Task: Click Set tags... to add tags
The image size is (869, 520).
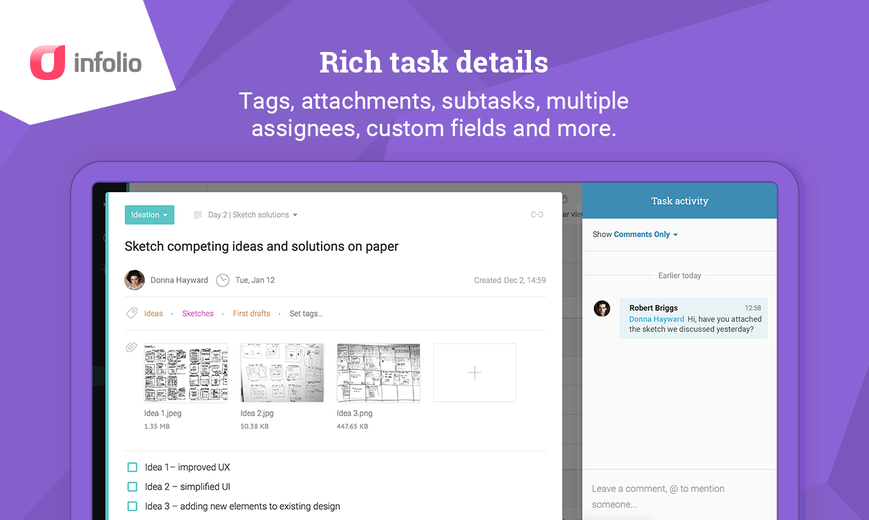Action: pyautogui.click(x=306, y=313)
